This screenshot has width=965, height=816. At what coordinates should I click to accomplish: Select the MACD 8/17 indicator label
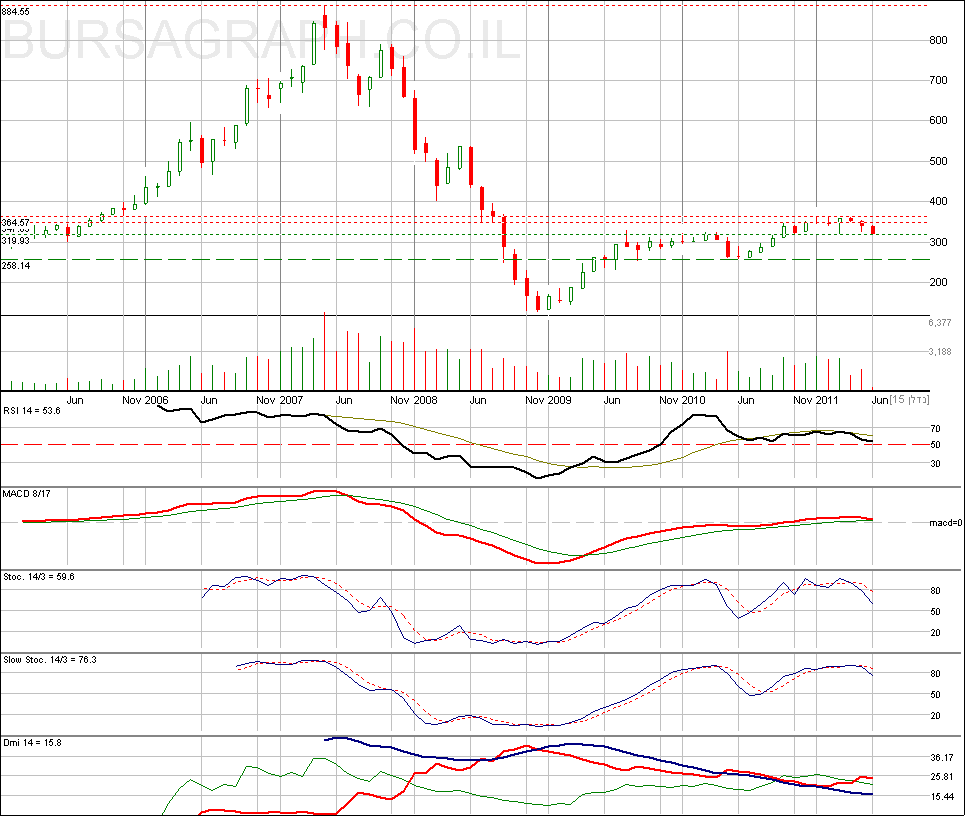click(x=27, y=494)
